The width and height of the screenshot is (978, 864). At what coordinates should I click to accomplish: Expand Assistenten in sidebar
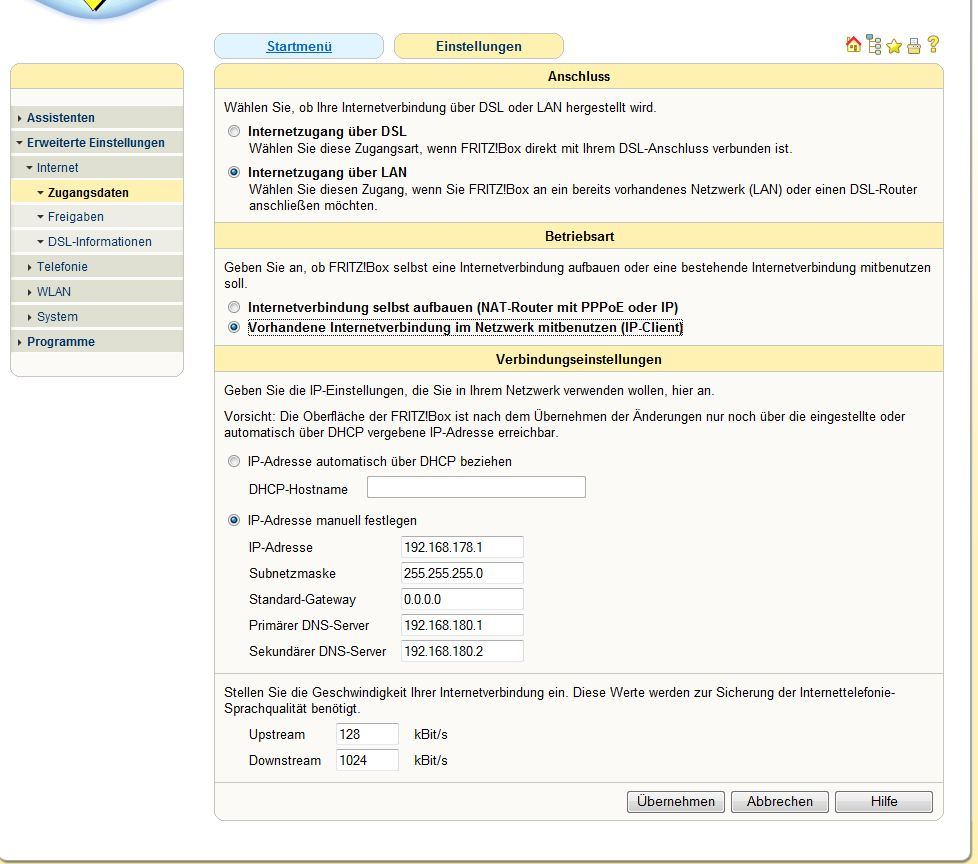(x=97, y=117)
